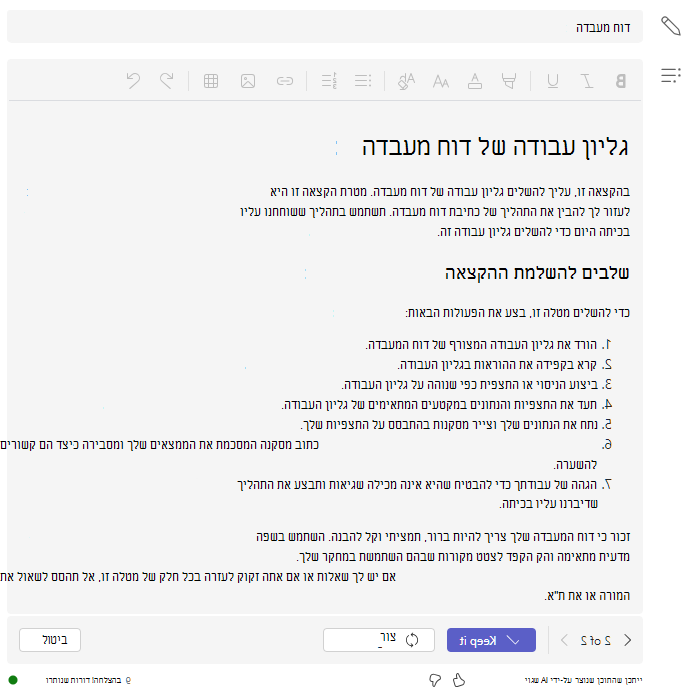Click the title field דוח מעבדה
Screen dimensions: 687x695
click(x=325, y=27)
